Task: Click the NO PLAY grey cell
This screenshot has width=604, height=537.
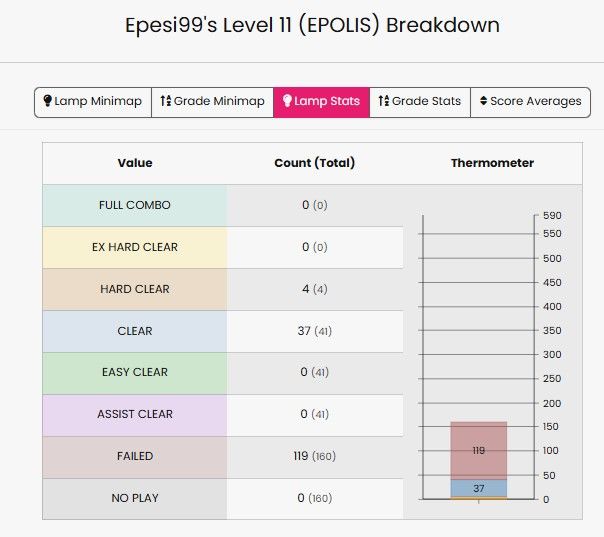Action: click(135, 498)
